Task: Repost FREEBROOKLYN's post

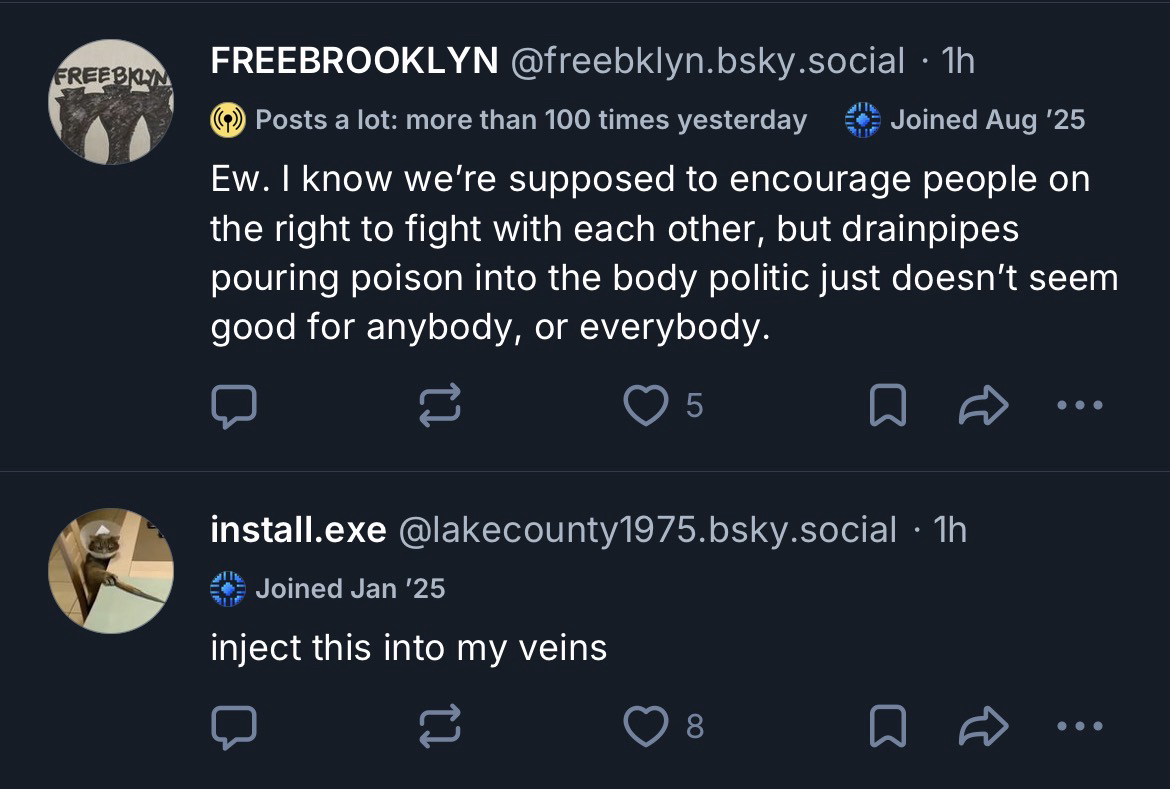Action: 441,406
